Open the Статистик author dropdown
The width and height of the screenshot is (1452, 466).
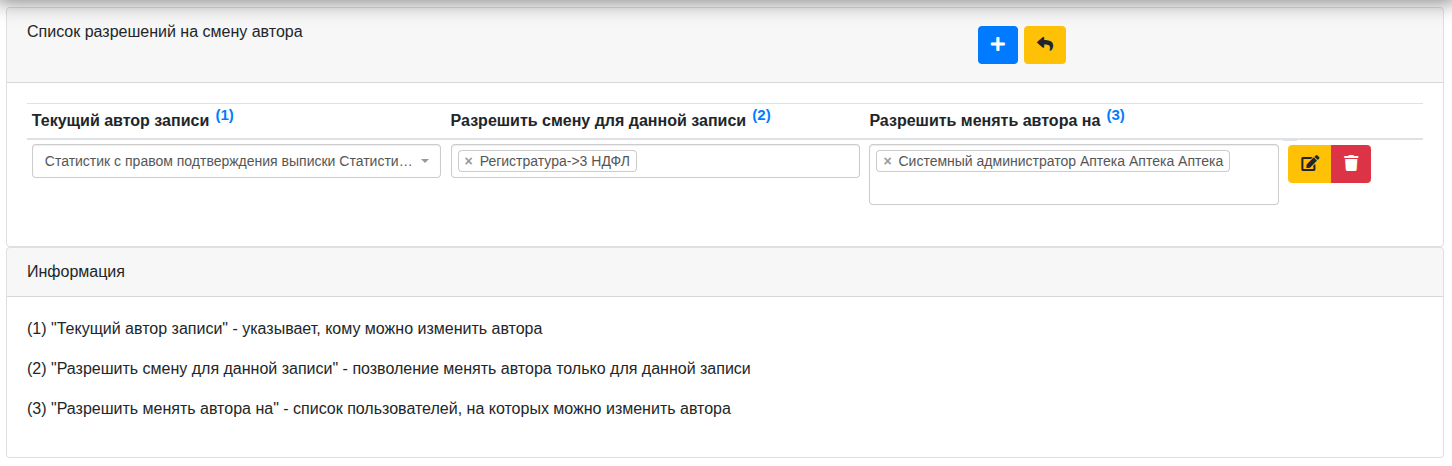236,161
